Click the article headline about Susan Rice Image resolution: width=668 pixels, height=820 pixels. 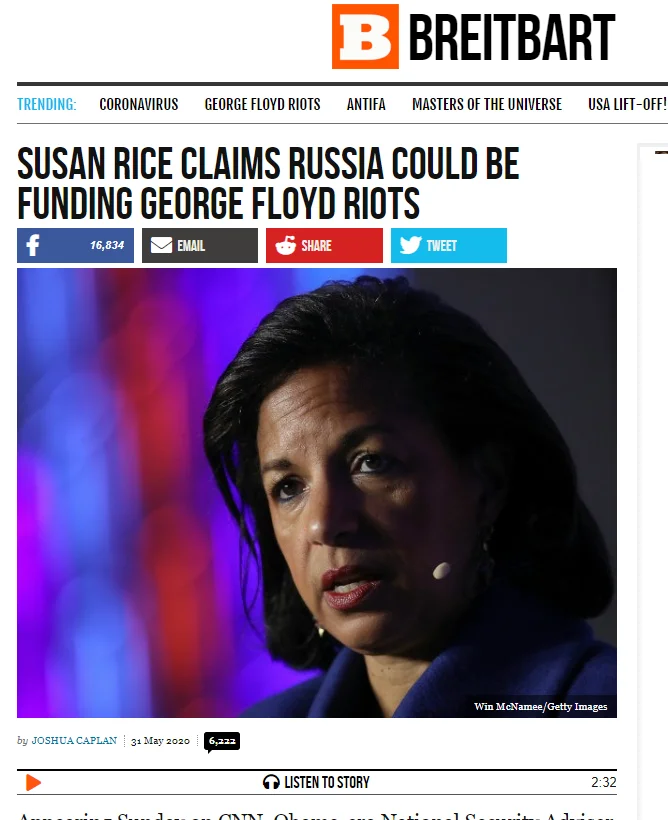click(x=268, y=183)
